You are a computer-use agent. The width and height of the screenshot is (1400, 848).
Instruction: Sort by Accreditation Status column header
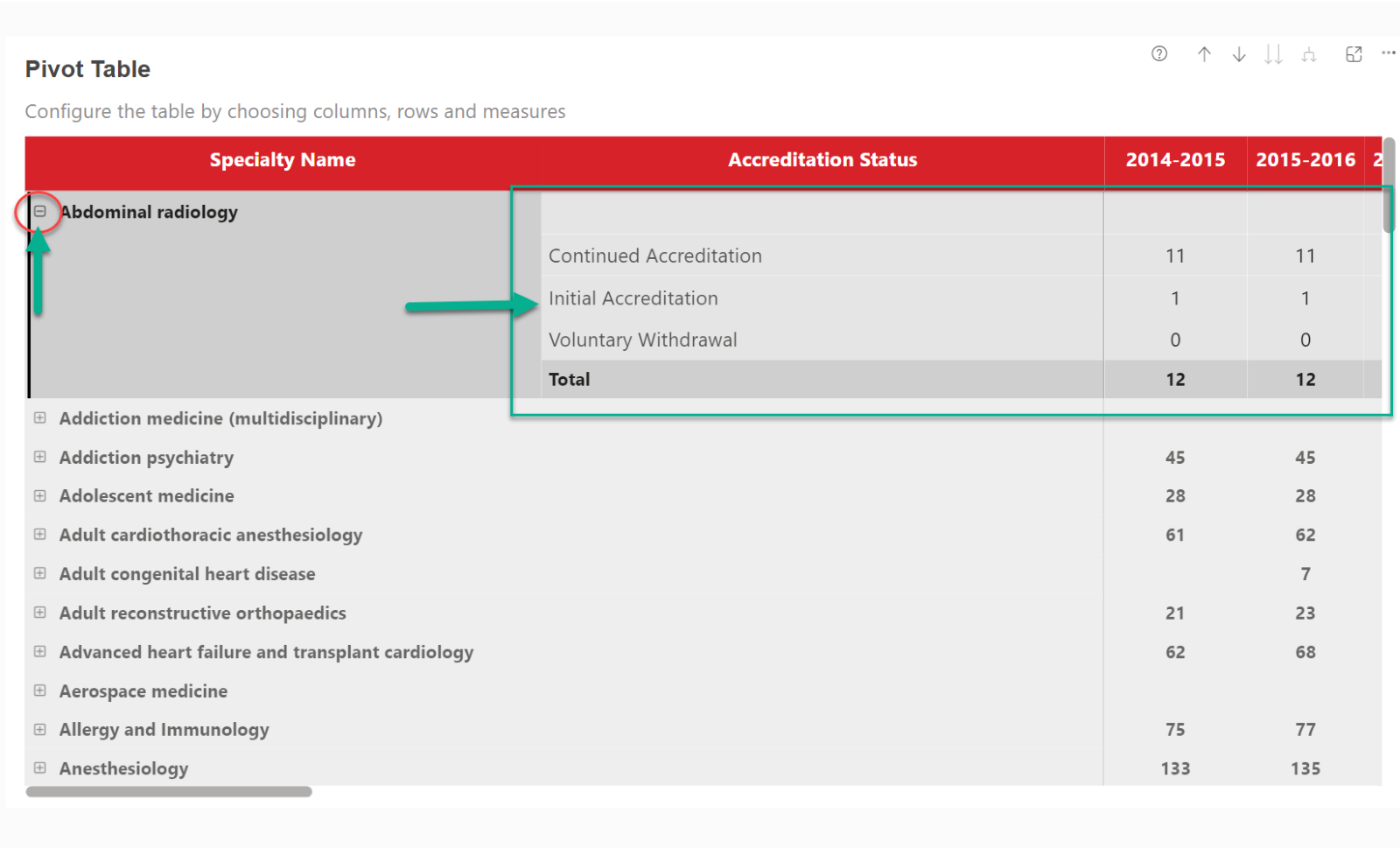[x=822, y=160]
